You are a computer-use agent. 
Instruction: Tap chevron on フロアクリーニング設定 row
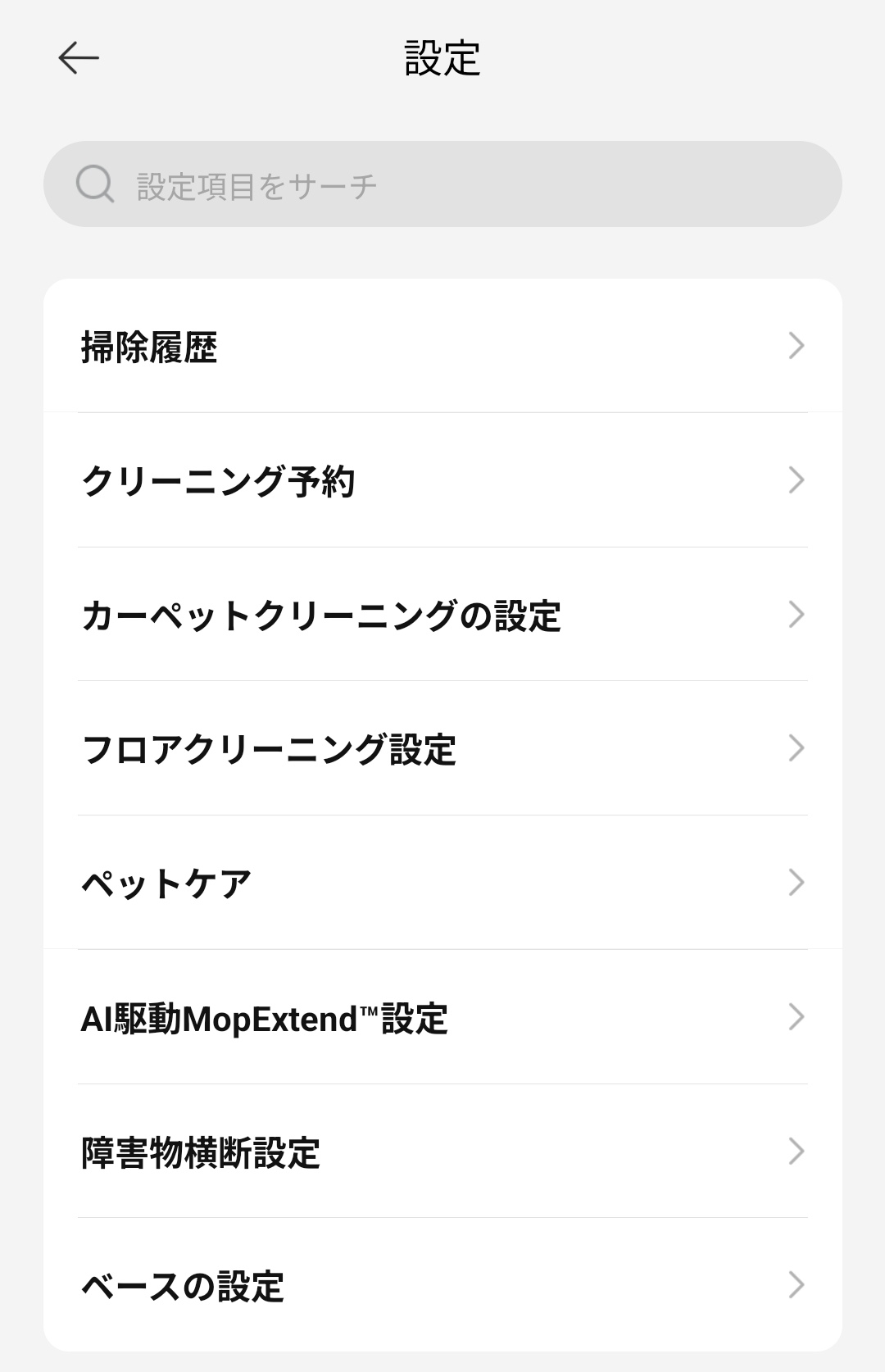(796, 748)
